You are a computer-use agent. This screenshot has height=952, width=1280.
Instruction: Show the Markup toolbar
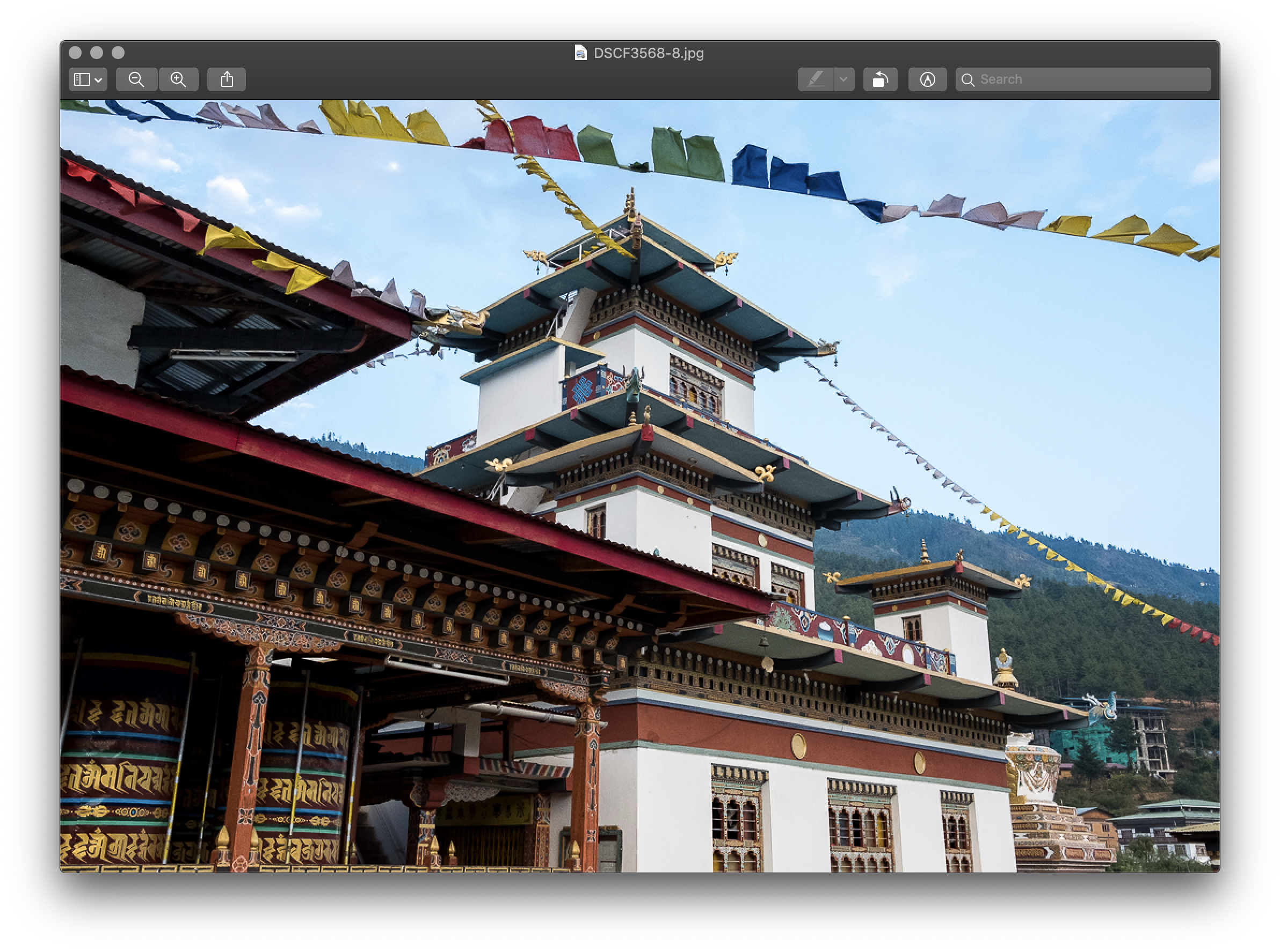point(927,79)
